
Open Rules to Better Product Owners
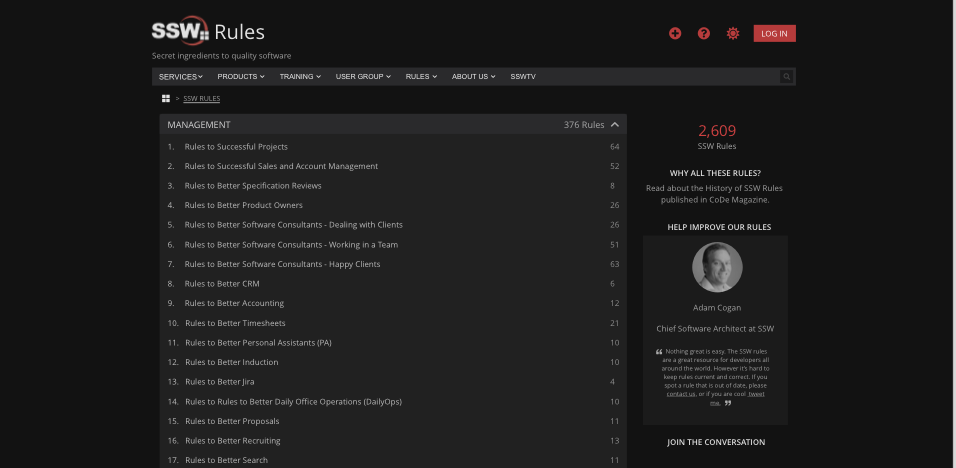tap(243, 205)
